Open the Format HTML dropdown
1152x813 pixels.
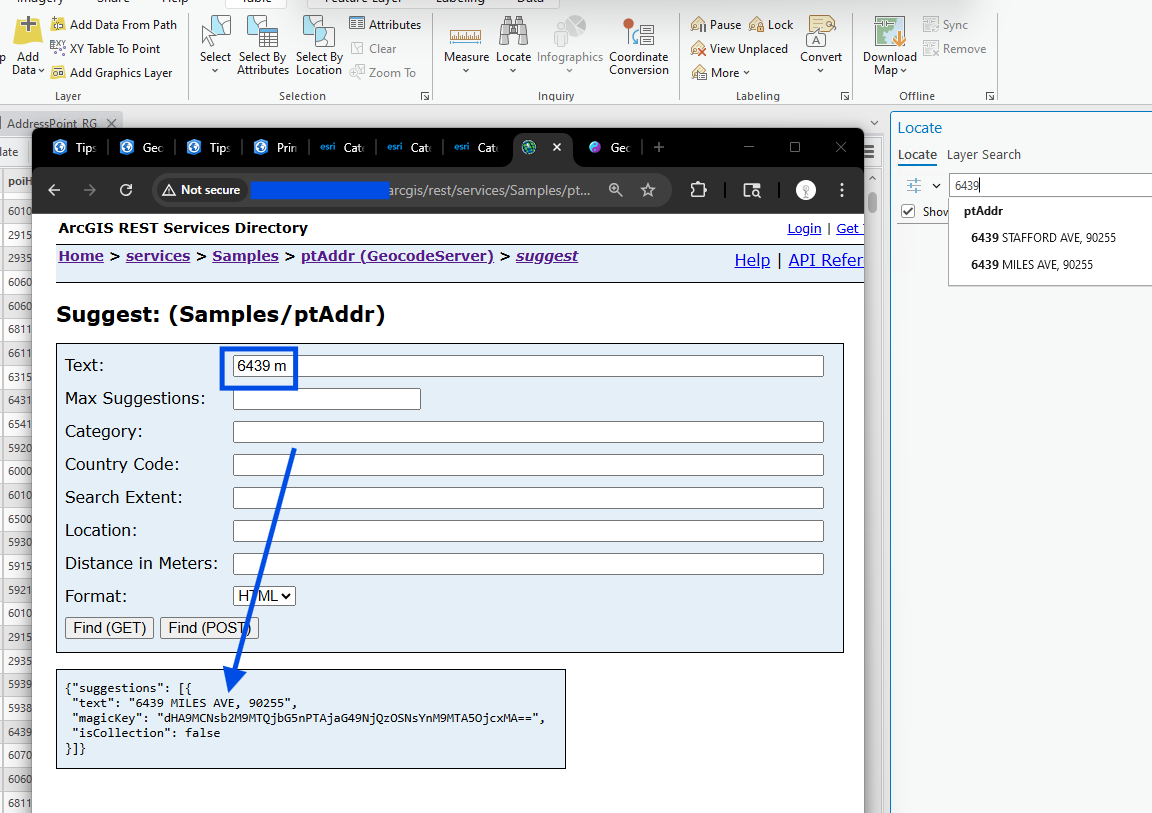[x=264, y=596]
